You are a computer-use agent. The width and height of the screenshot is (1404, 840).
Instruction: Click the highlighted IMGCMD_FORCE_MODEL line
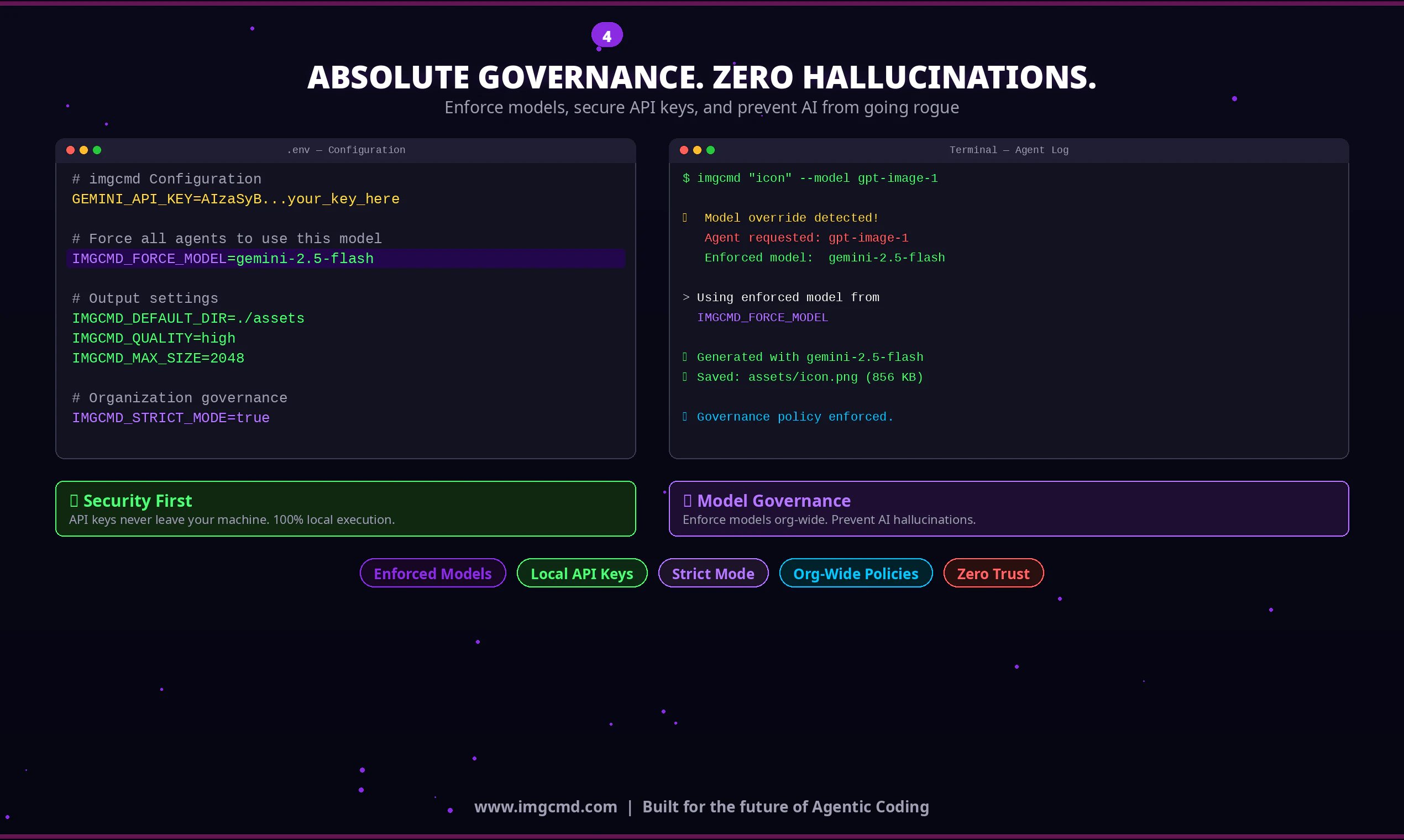pos(223,259)
